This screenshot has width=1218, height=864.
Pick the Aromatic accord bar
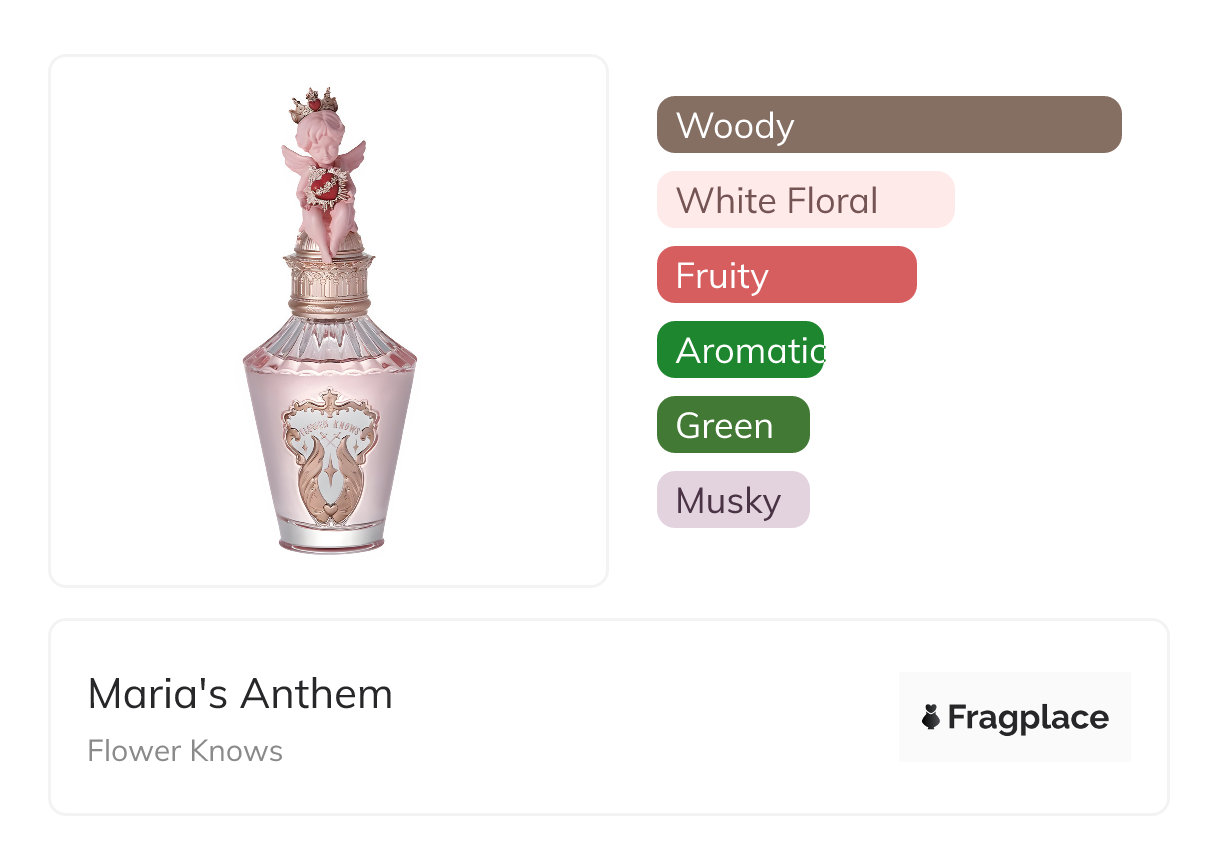click(x=740, y=350)
